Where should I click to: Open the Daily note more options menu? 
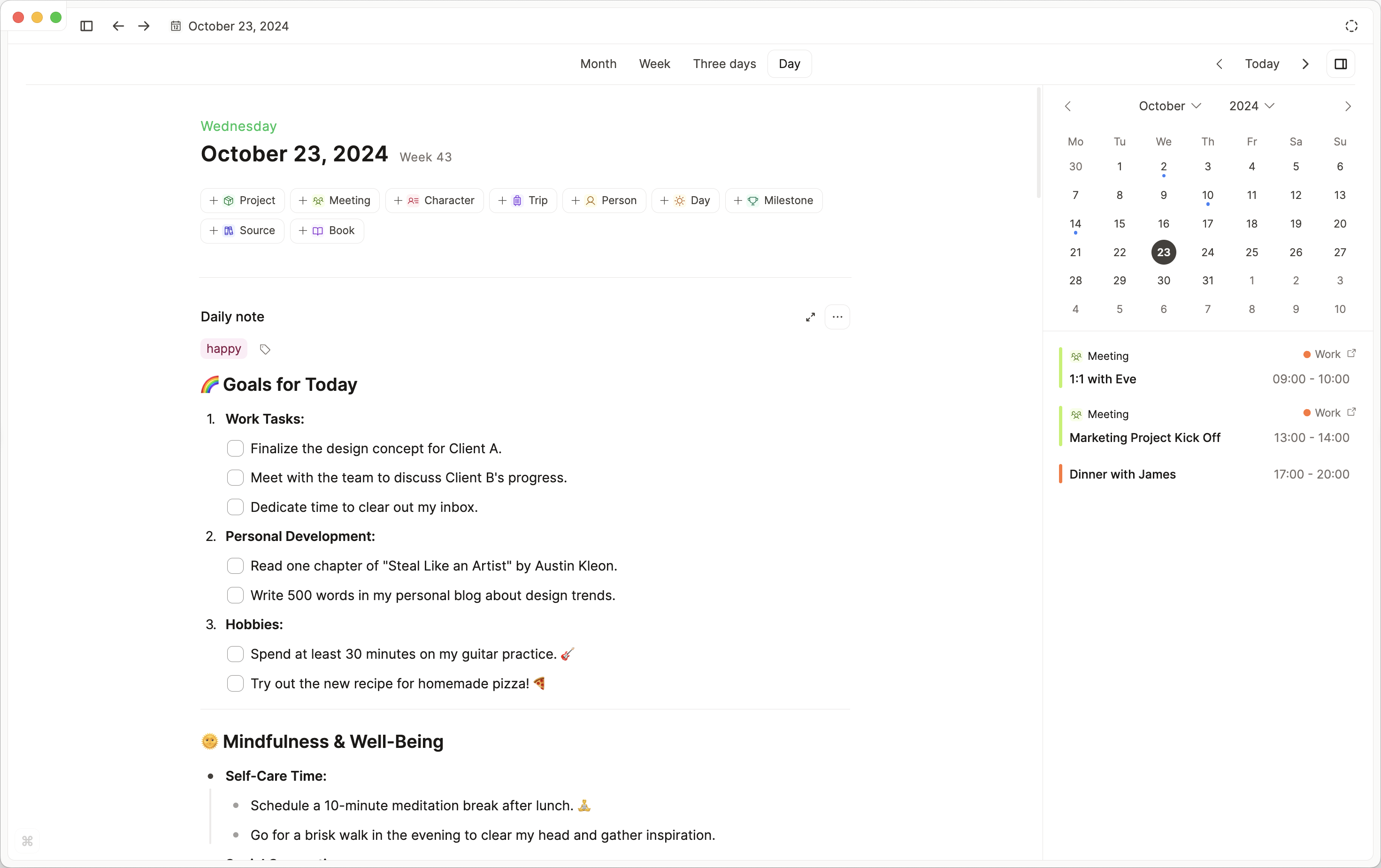click(x=837, y=317)
